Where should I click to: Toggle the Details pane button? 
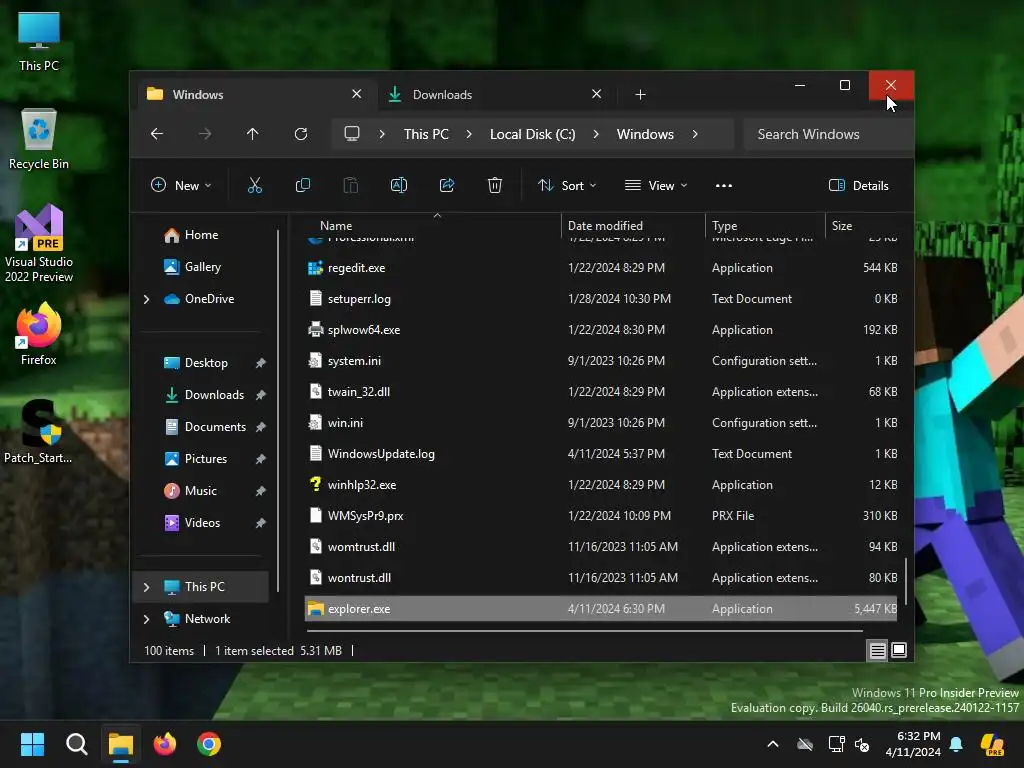[x=858, y=185]
